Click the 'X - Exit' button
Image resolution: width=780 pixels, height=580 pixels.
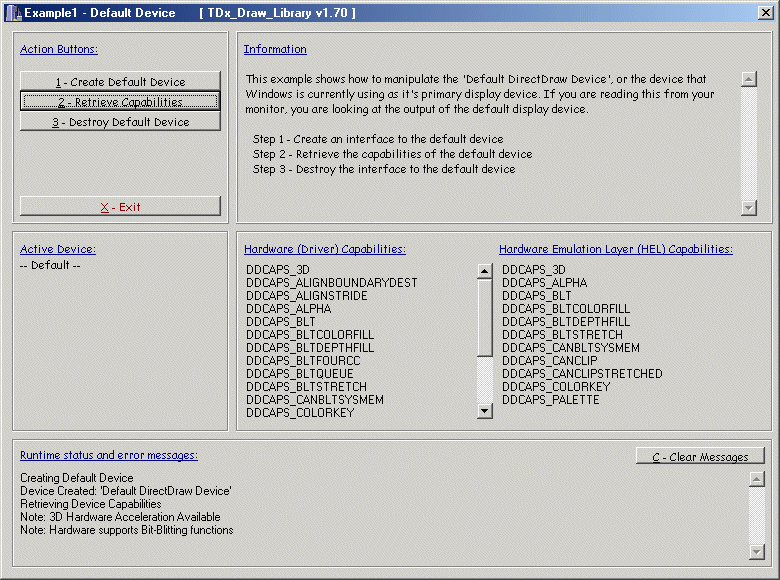click(120, 207)
